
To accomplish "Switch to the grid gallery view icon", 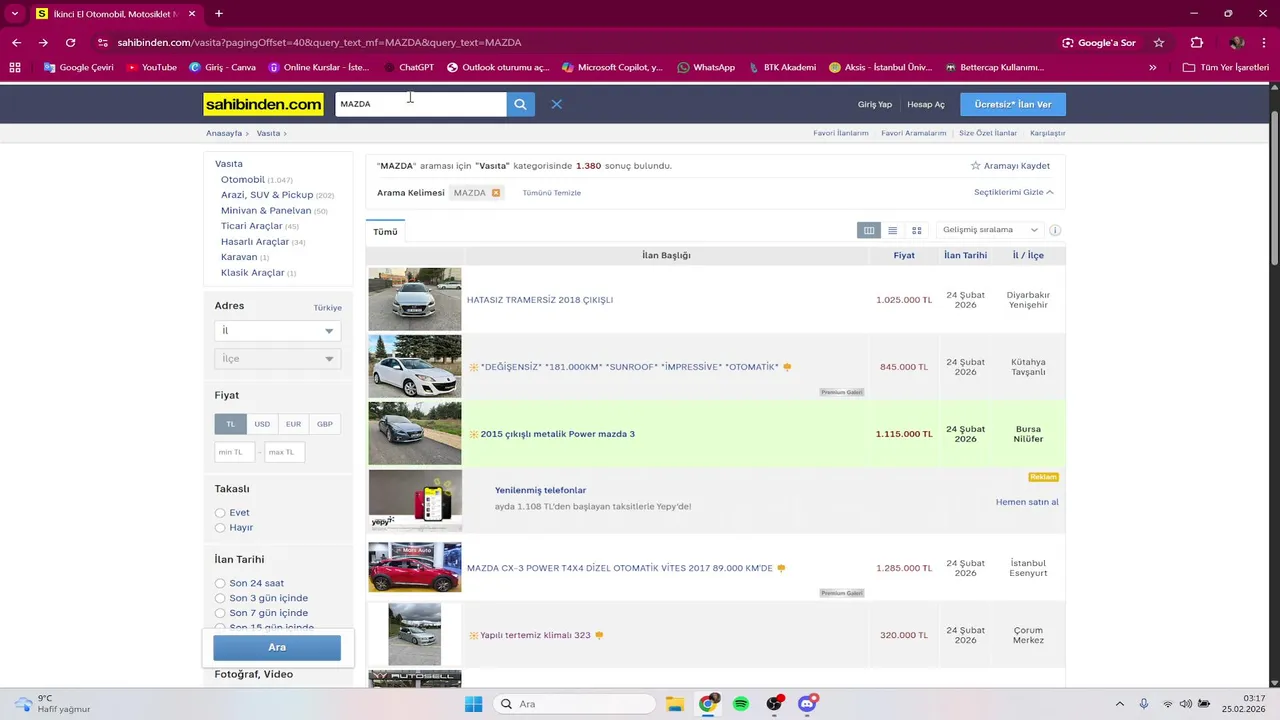I will click(916, 231).
